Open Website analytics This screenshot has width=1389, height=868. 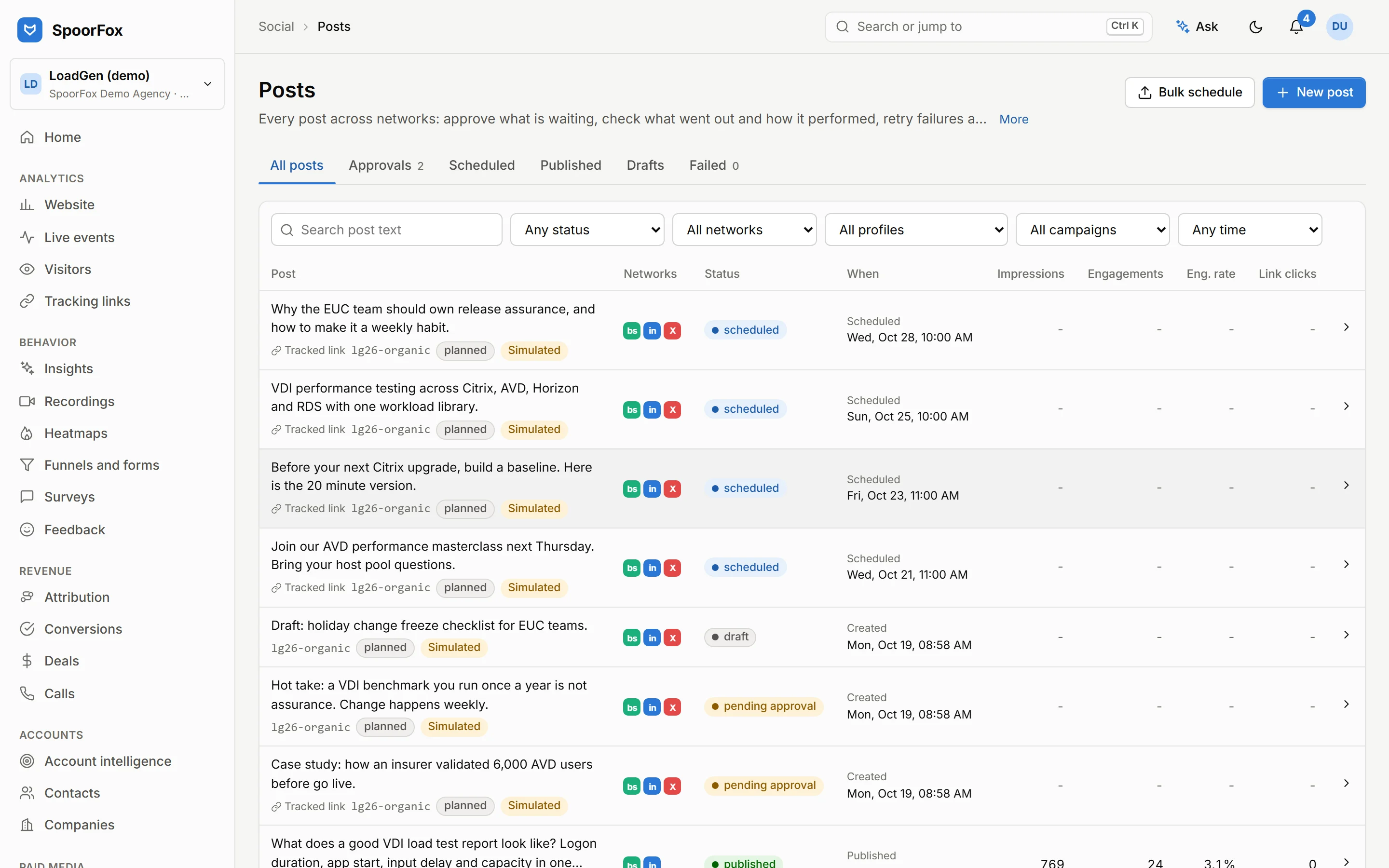click(x=117, y=205)
